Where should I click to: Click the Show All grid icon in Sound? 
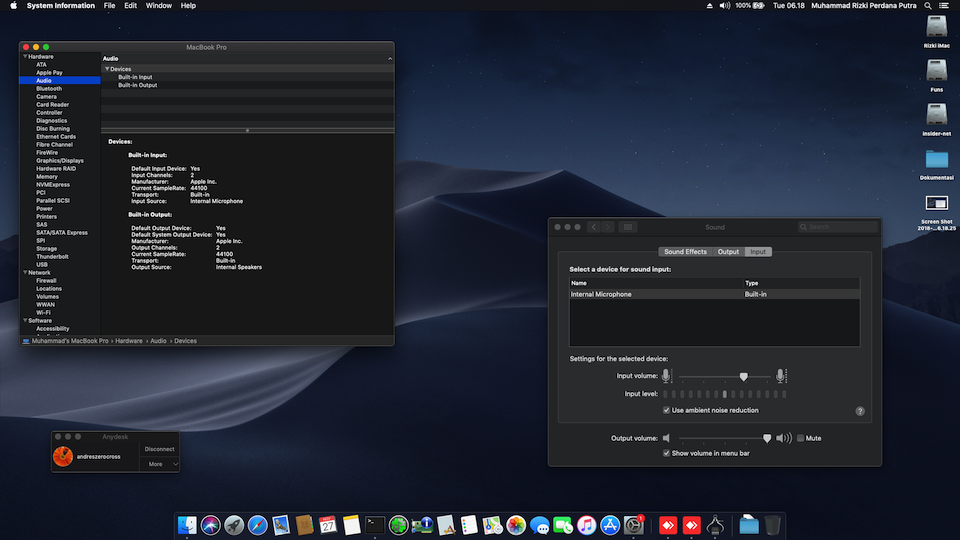627,227
